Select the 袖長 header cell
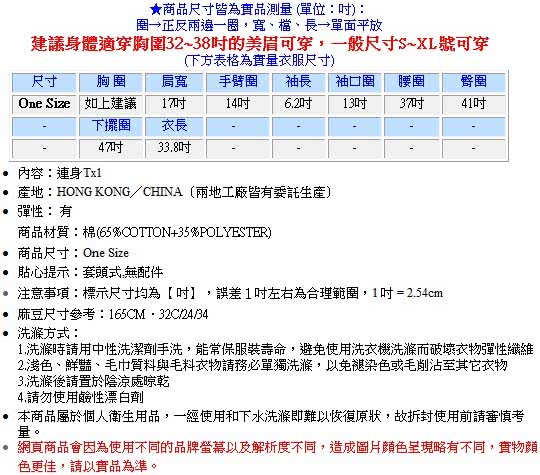The image size is (540, 475). tap(298, 82)
